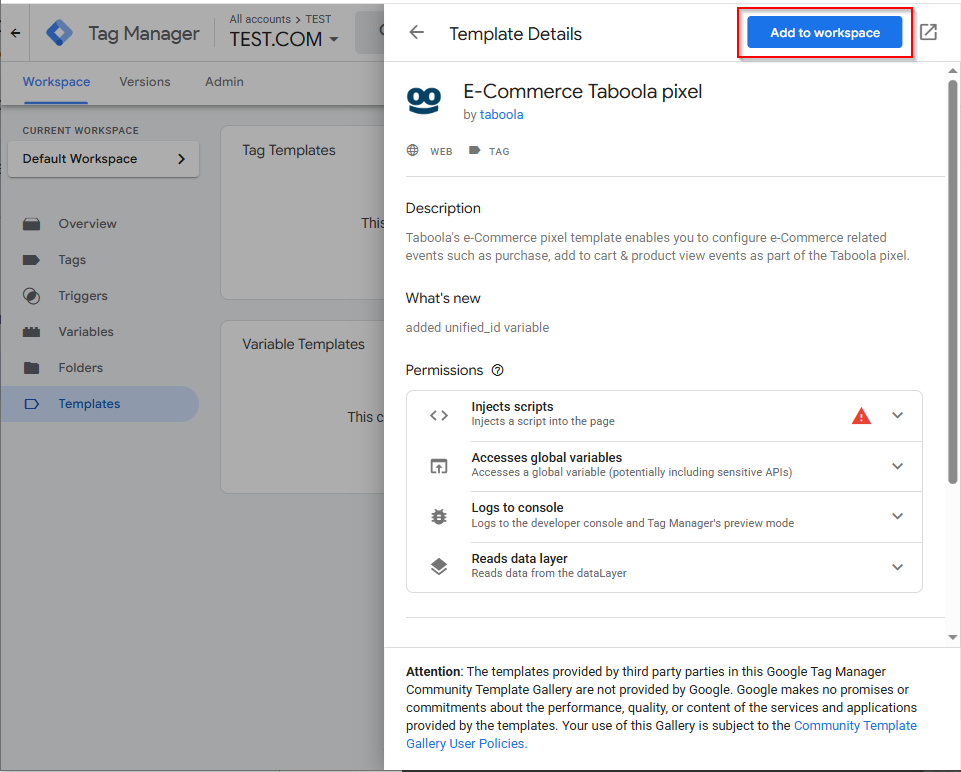The height and width of the screenshot is (772, 961).
Task: Expand the Injects scripts permission
Action: tap(897, 415)
